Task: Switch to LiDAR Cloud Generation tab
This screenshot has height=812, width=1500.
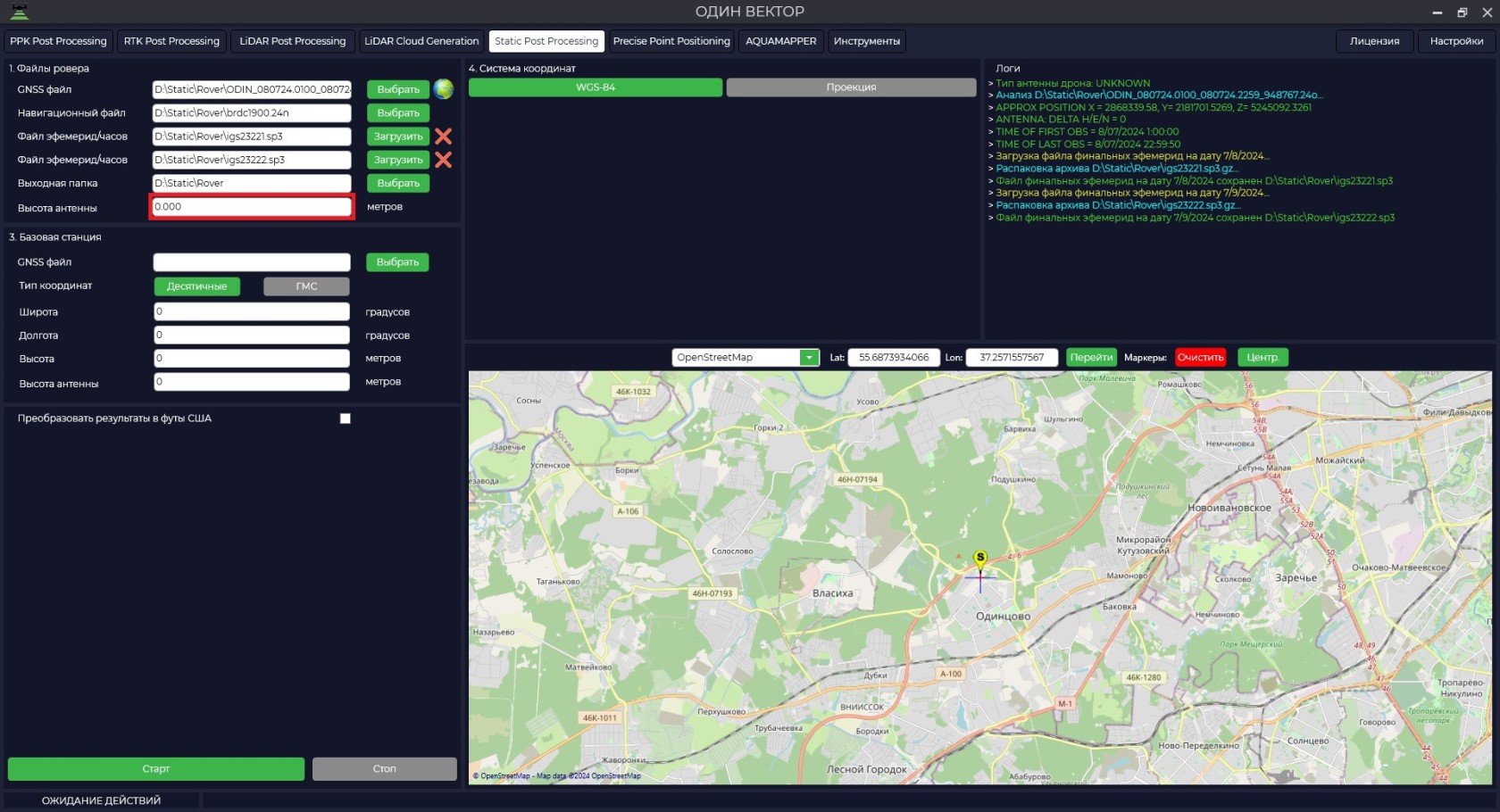Action: coord(421,41)
